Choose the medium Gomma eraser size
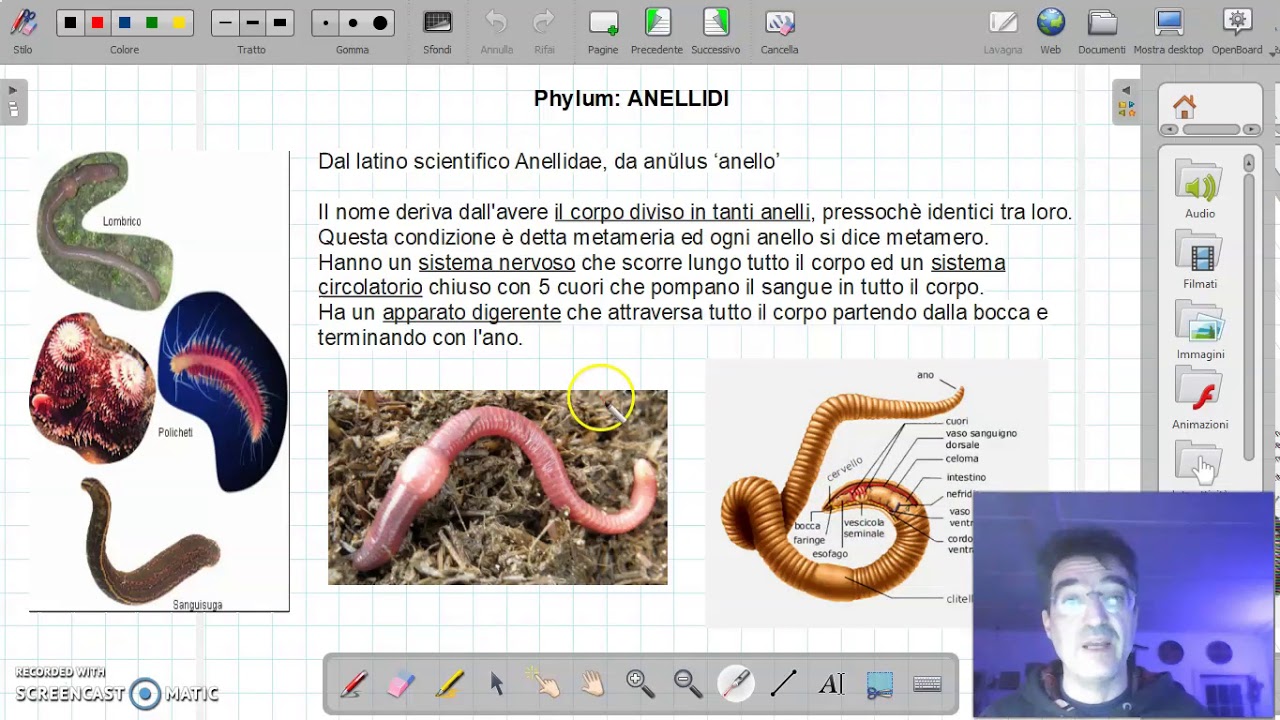 [352, 23]
